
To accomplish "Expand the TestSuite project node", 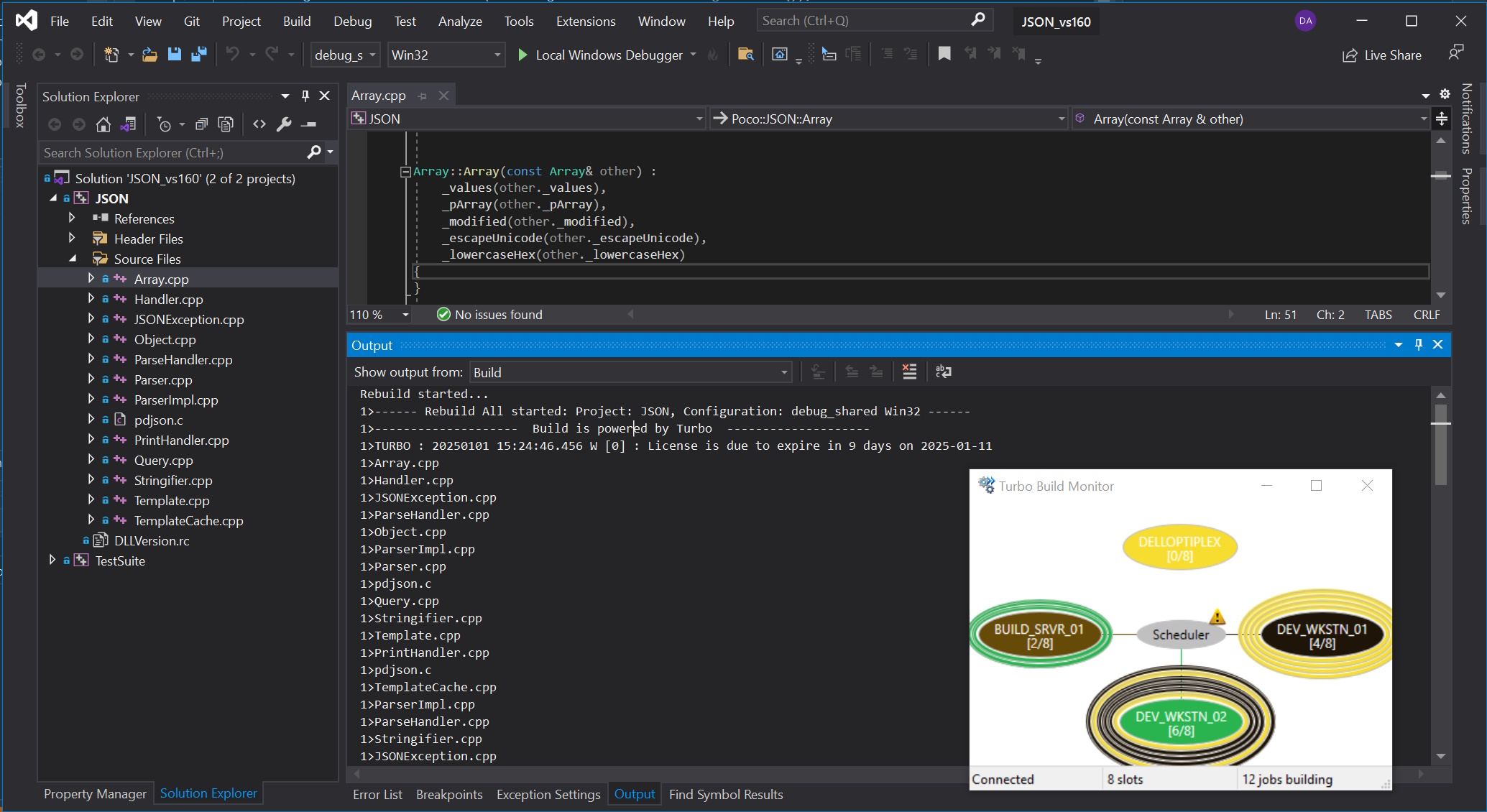I will tap(52, 560).
